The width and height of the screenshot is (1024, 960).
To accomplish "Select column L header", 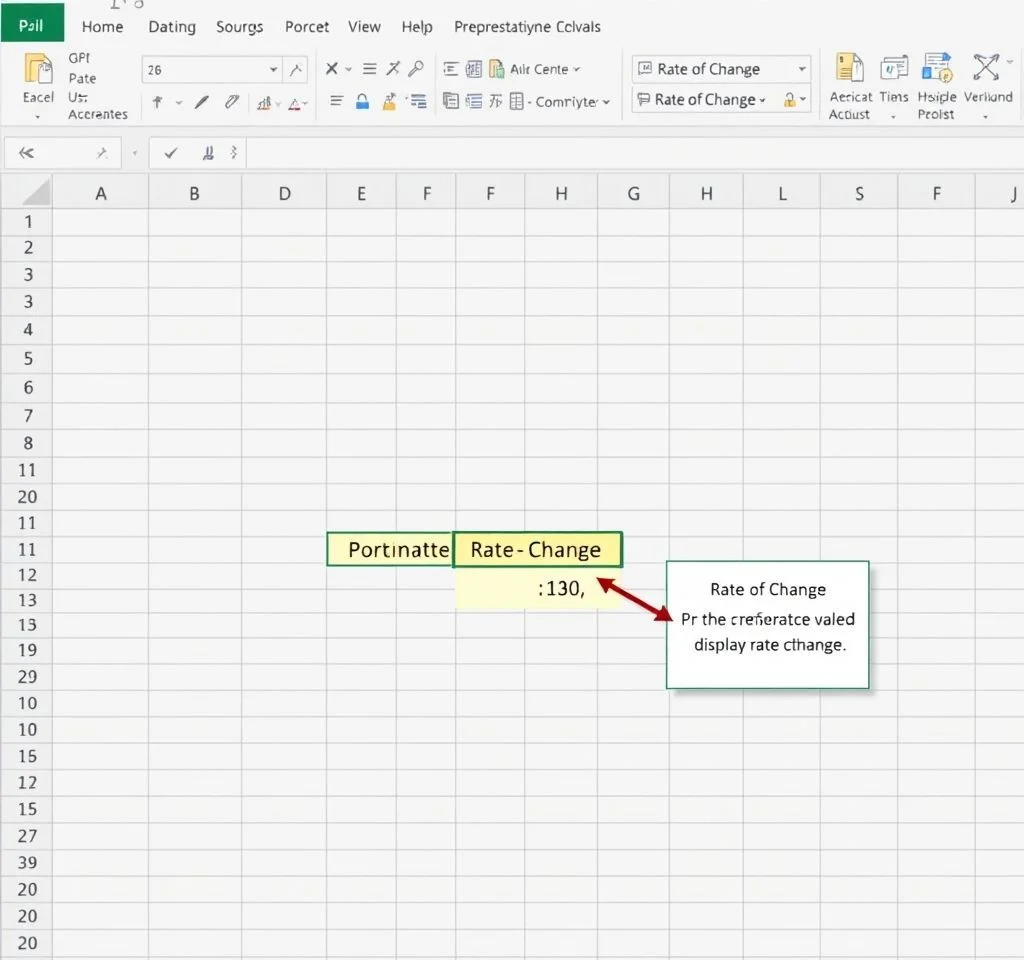I will [782, 193].
